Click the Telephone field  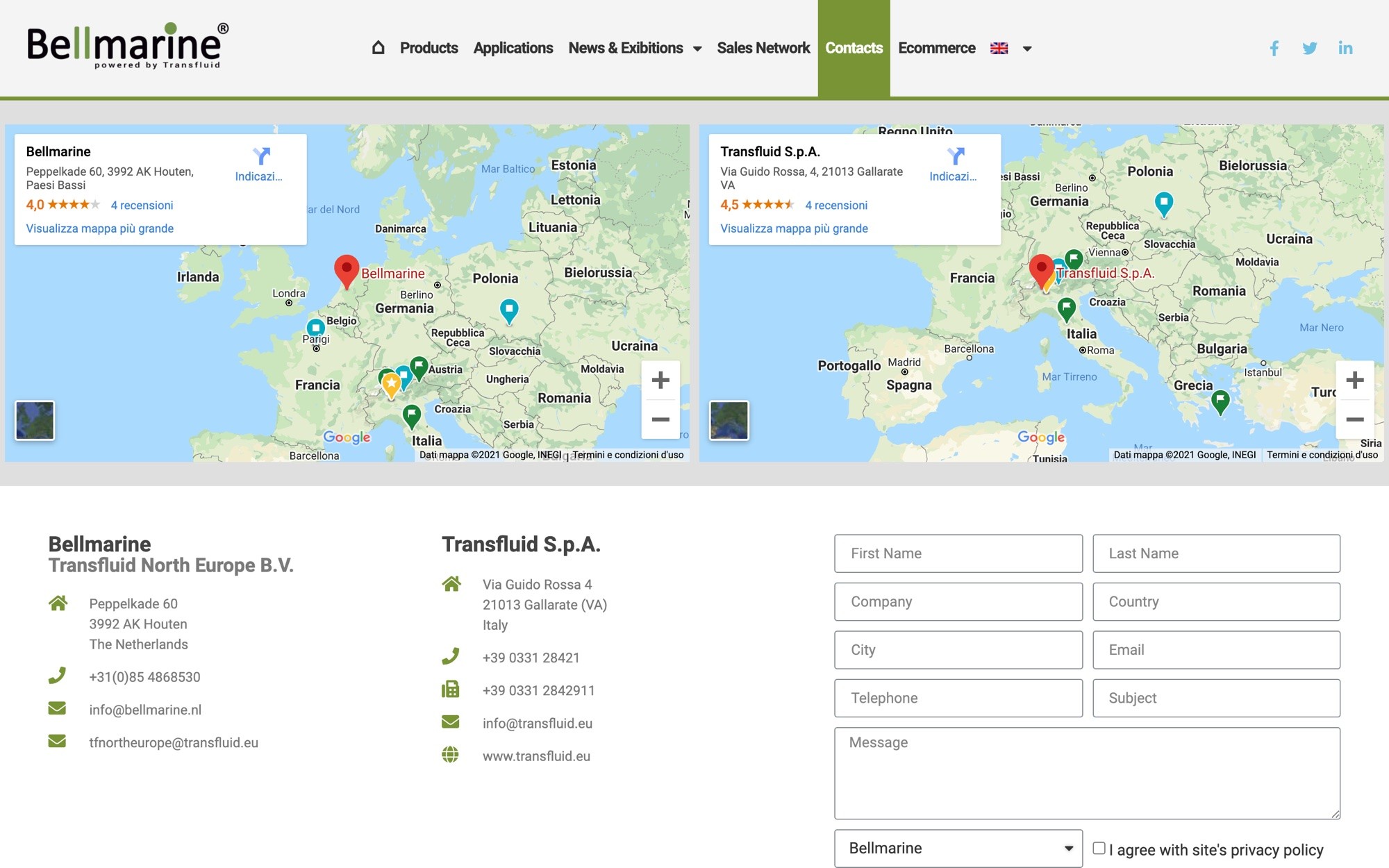click(958, 698)
